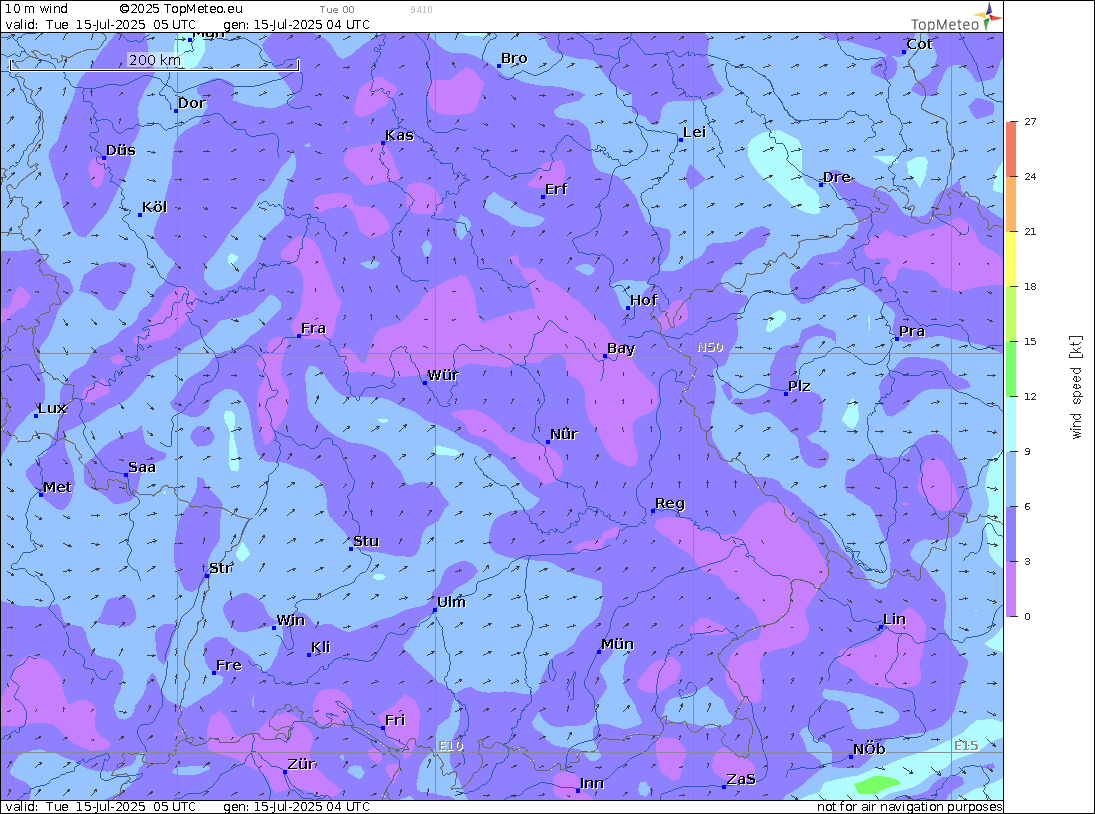
Task: Click the Lei city label
Action: [694, 133]
